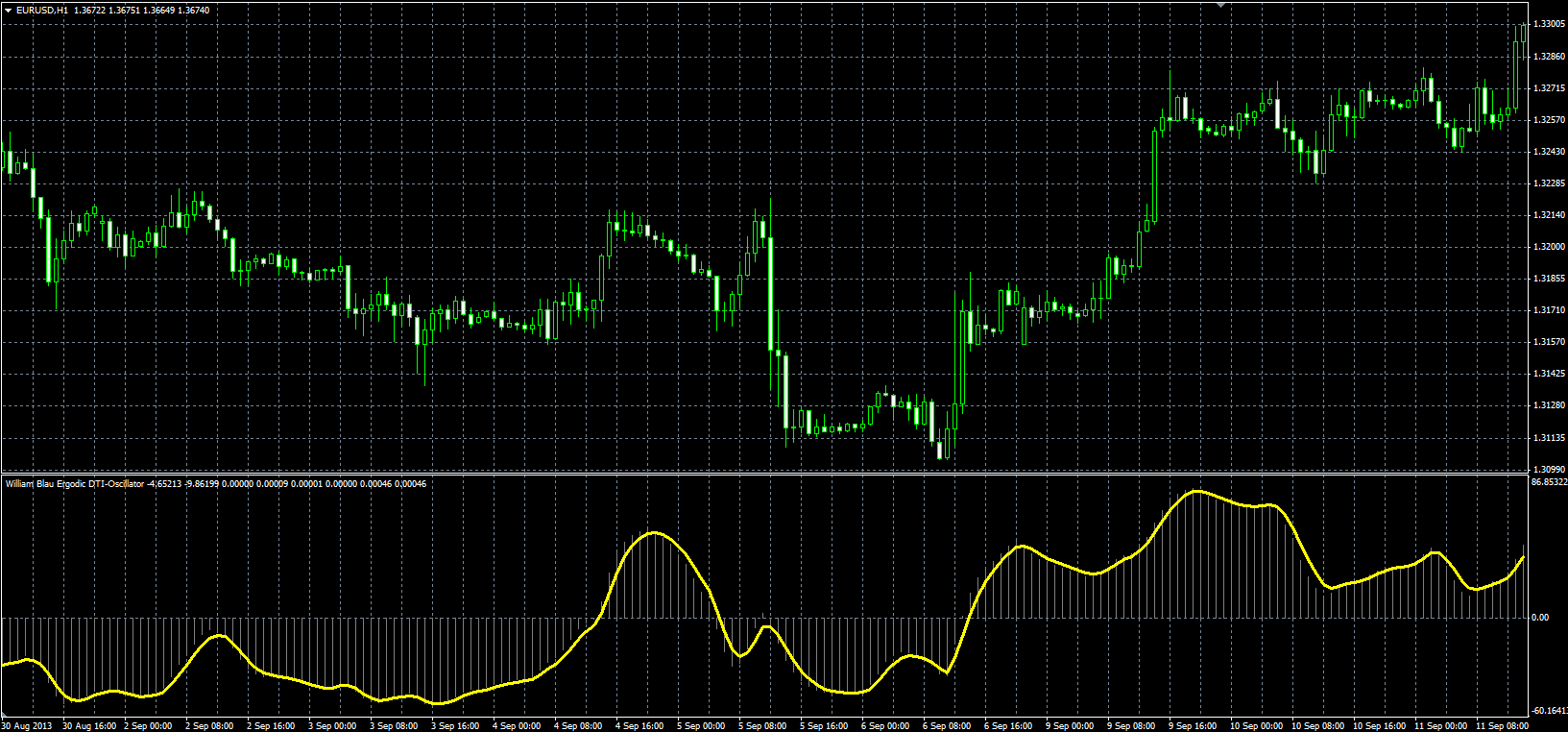
Task: Click the 1.31710 price level label
Action: coord(1549,310)
